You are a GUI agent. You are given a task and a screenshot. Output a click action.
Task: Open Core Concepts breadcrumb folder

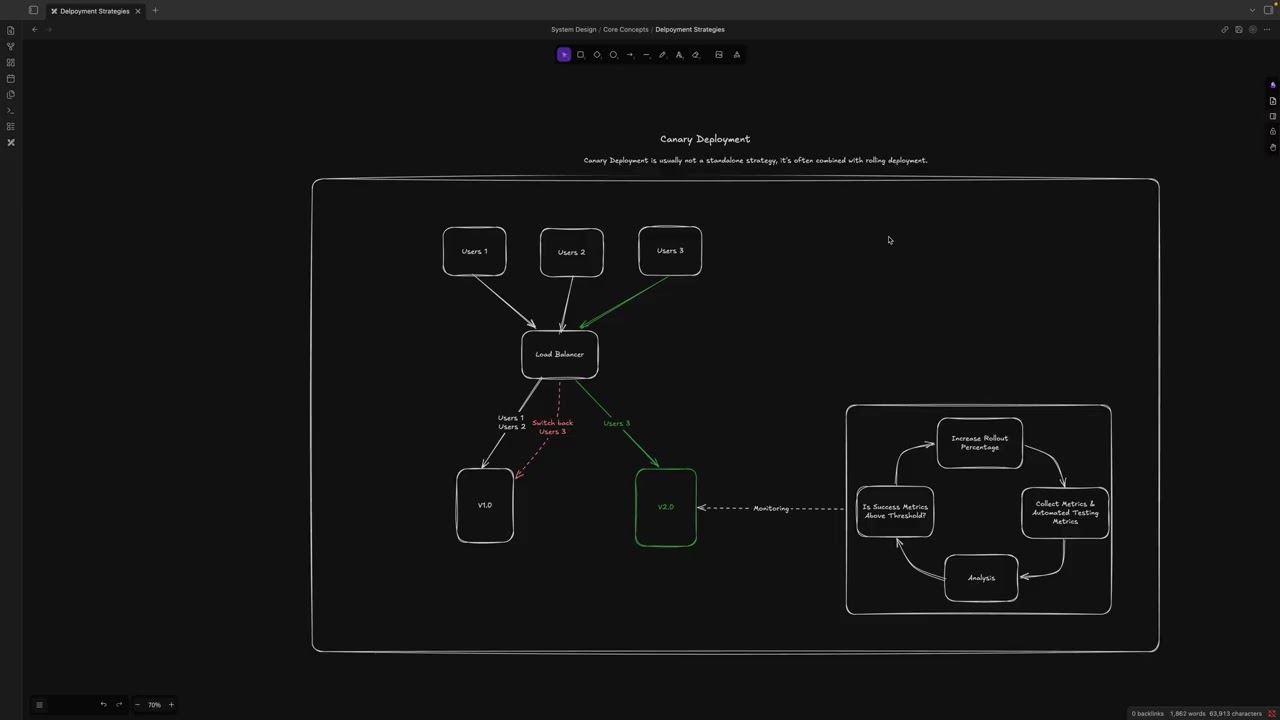(x=626, y=30)
